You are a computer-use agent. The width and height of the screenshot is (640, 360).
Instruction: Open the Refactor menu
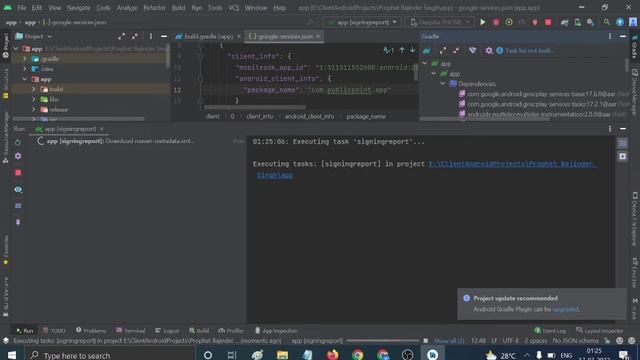click(154, 8)
